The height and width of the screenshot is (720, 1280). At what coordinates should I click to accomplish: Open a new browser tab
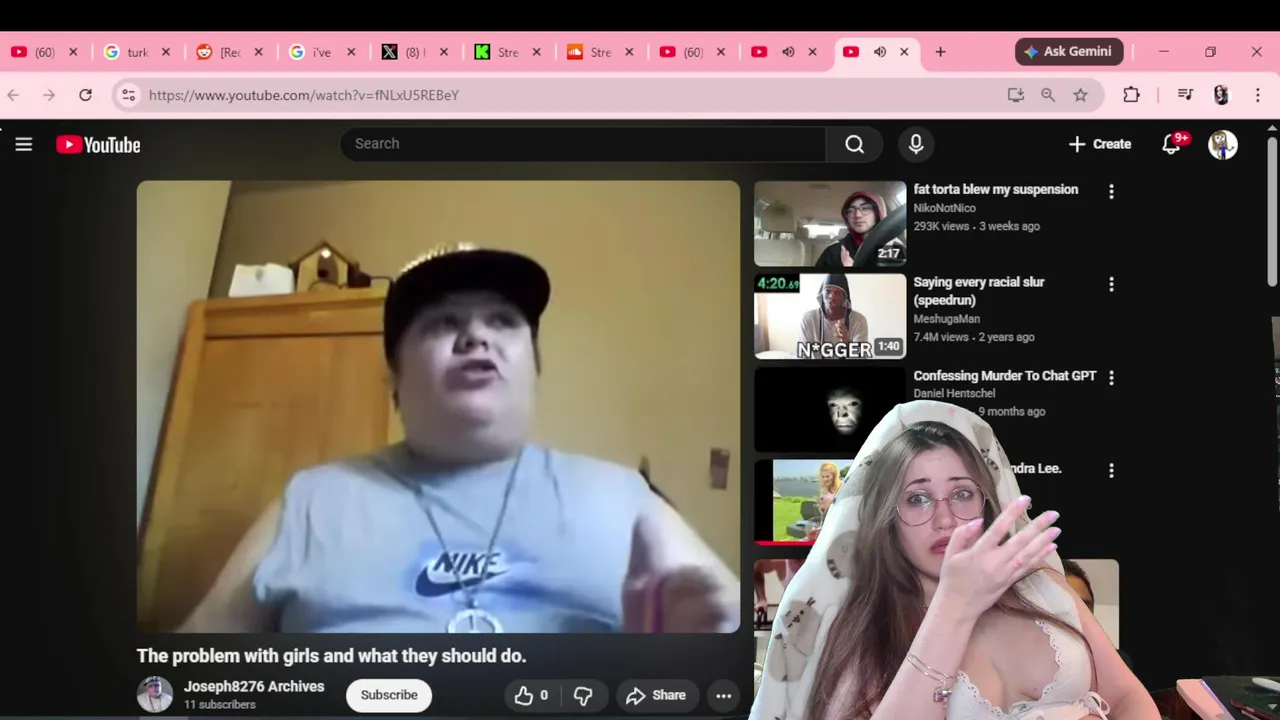tap(940, 52)
